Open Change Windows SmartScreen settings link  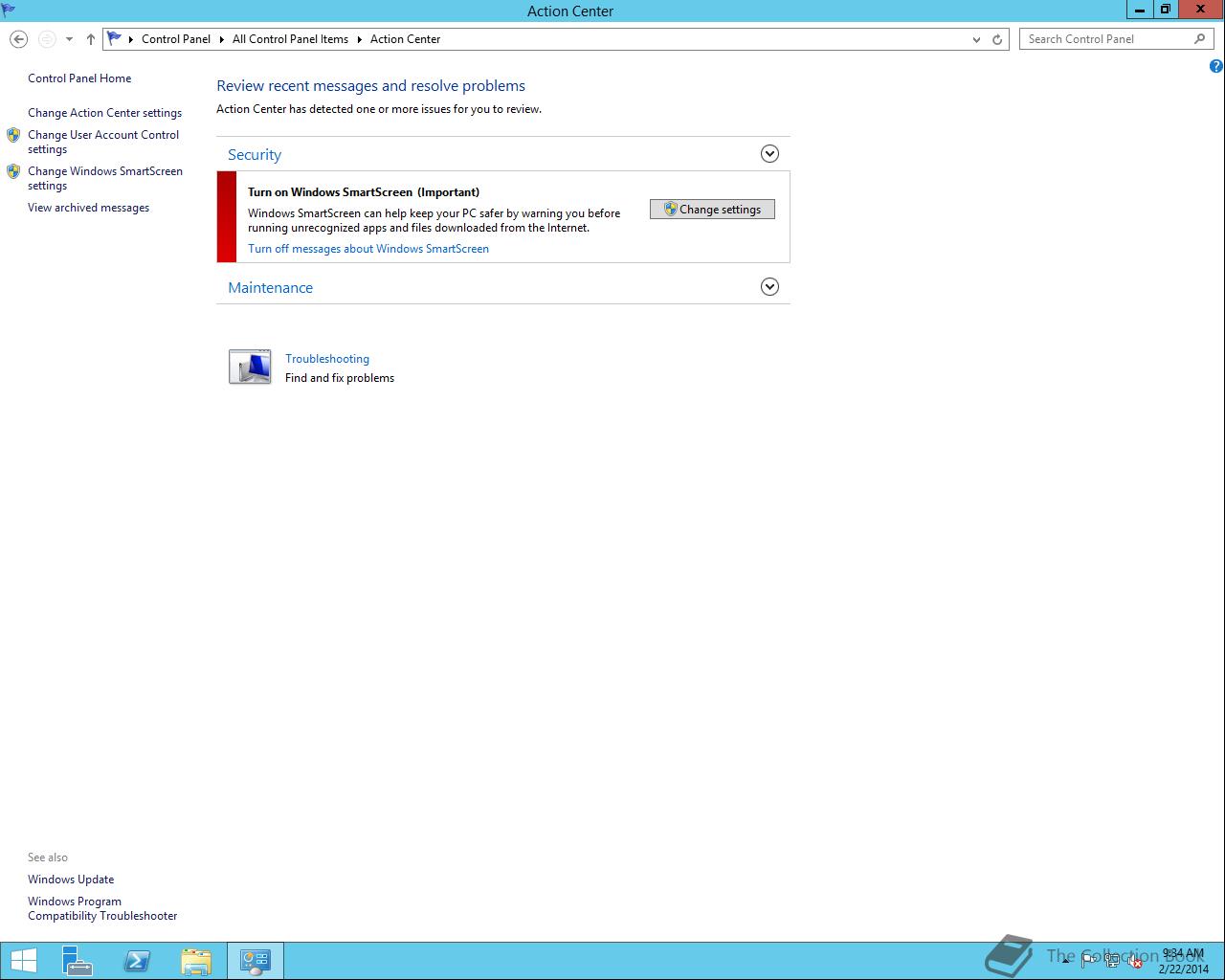click(x=105, y=178)
